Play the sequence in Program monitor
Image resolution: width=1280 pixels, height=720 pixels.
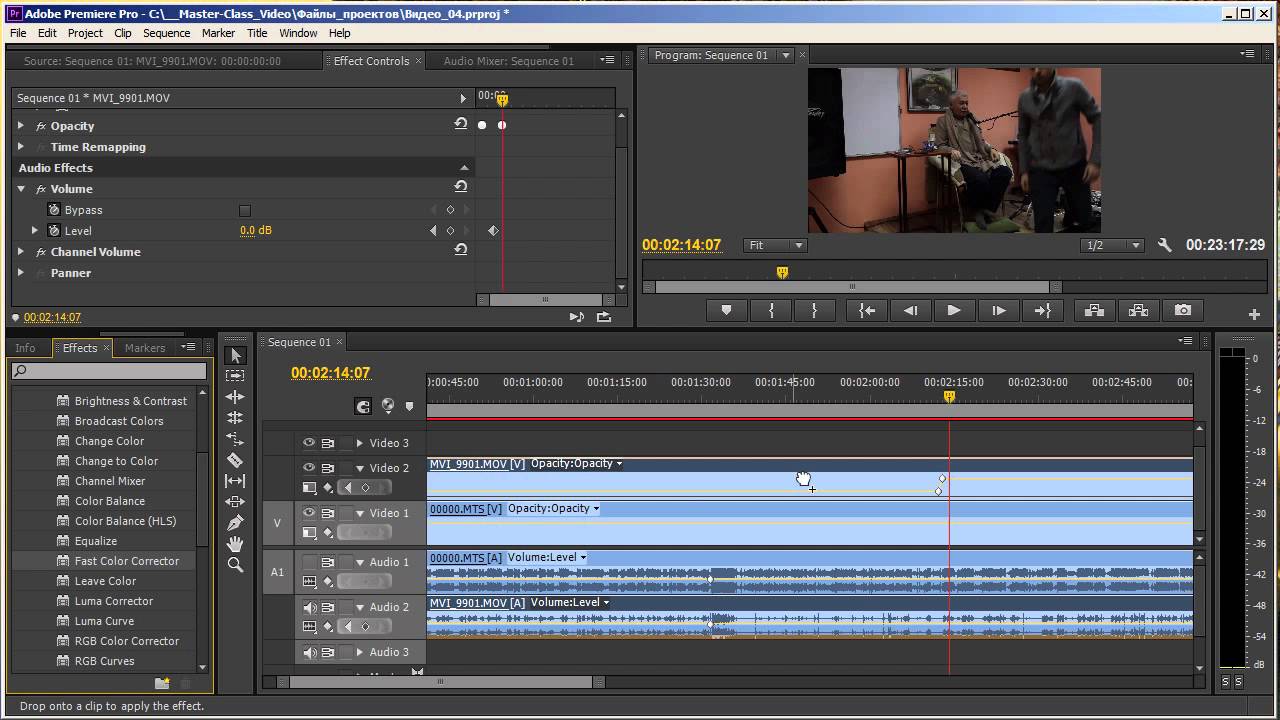tap(954, 311)
